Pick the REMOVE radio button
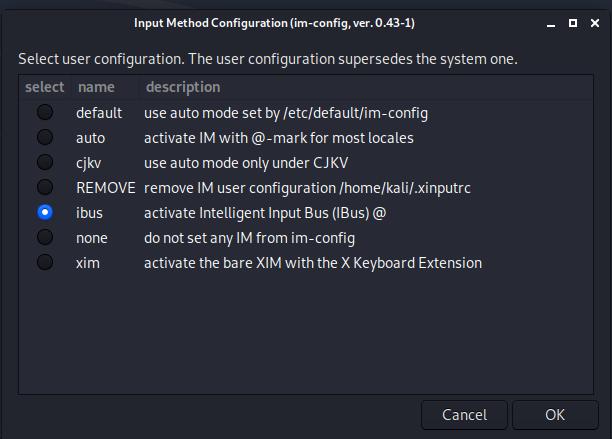Viewport: 612px width, 439px height. pos(45,188)
